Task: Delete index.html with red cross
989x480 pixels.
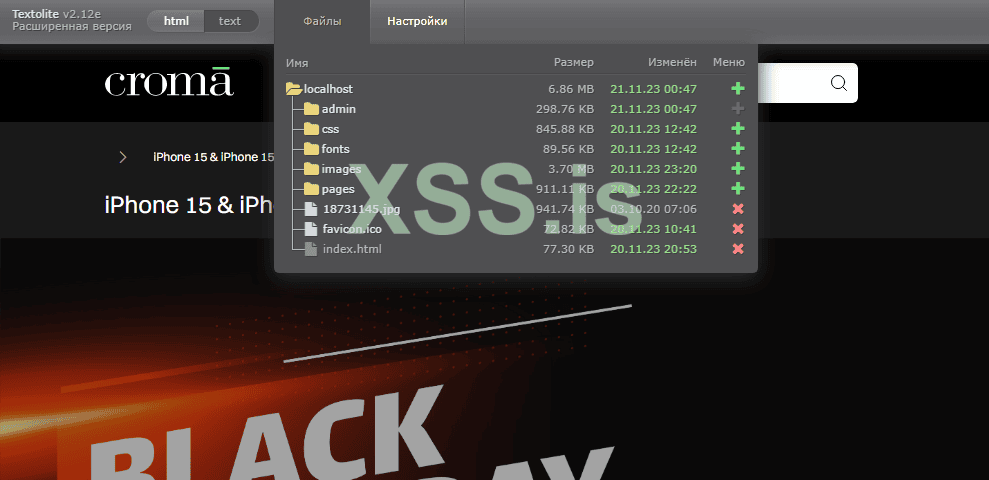Action: [x=738, y=249]
